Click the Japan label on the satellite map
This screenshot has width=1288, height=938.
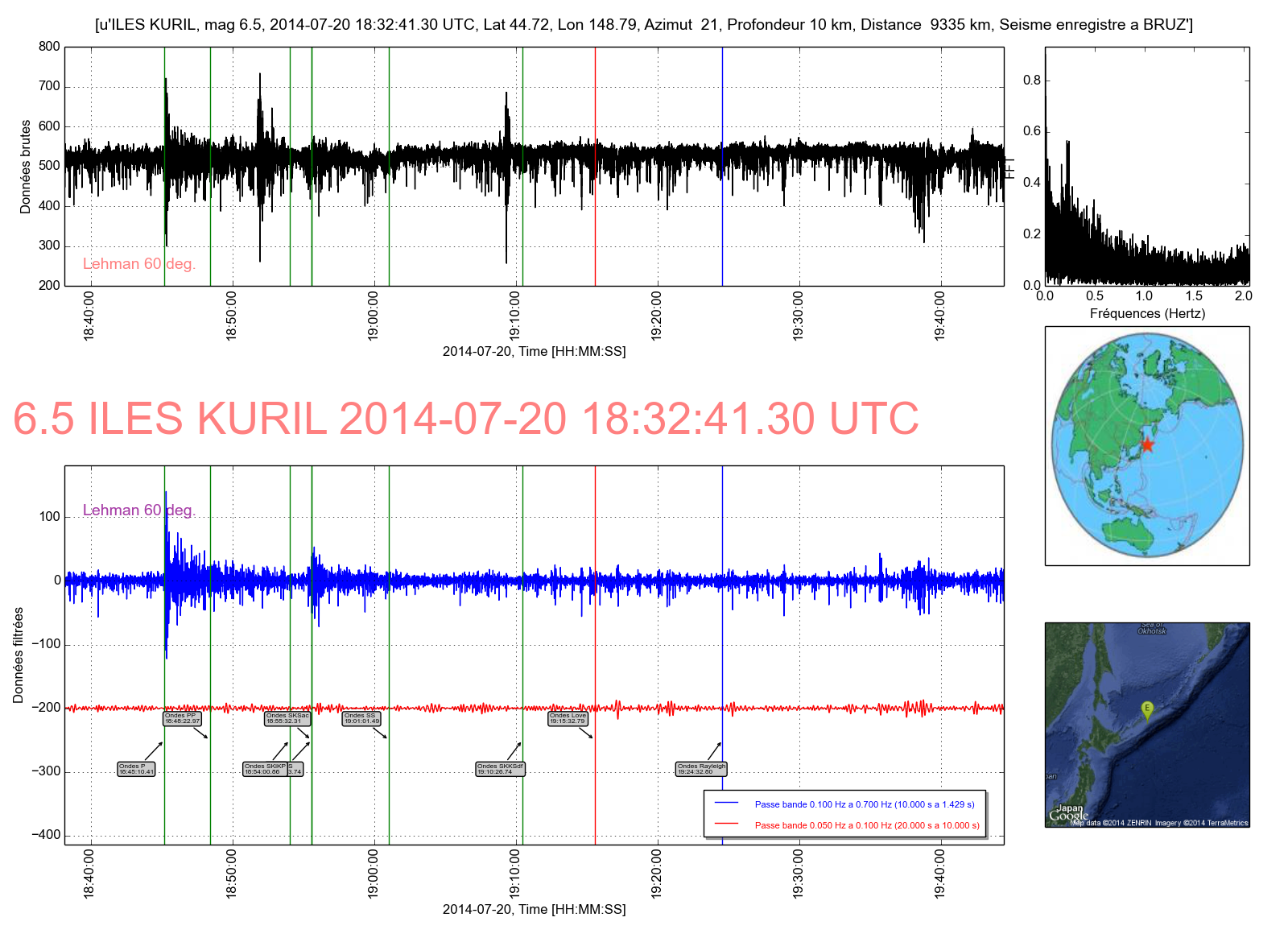(1070, 808)
